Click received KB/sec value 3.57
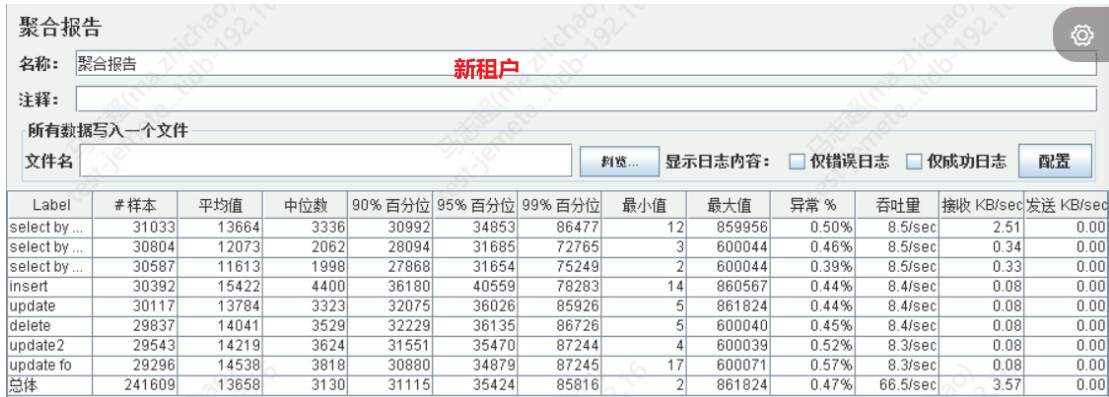Screen dimensions: 1109x397 click(x=1008, y=386)
